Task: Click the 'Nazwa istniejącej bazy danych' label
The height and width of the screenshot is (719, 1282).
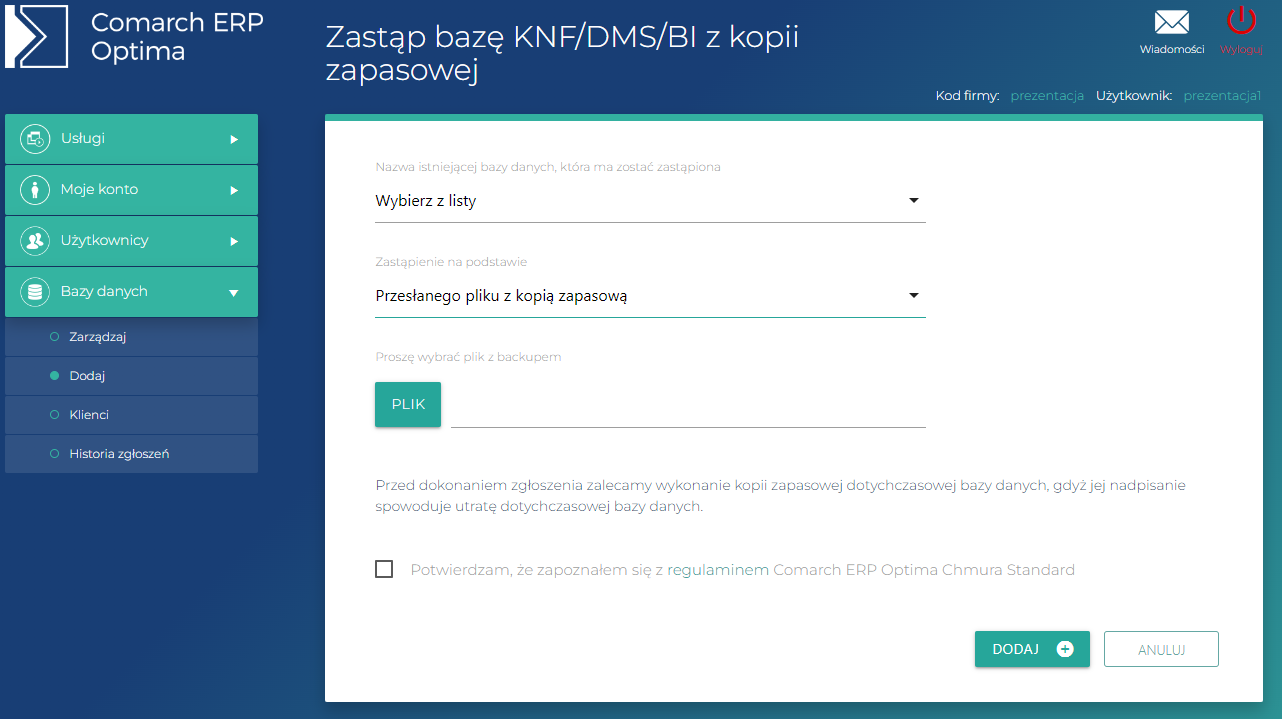Action: coord(548,167)
